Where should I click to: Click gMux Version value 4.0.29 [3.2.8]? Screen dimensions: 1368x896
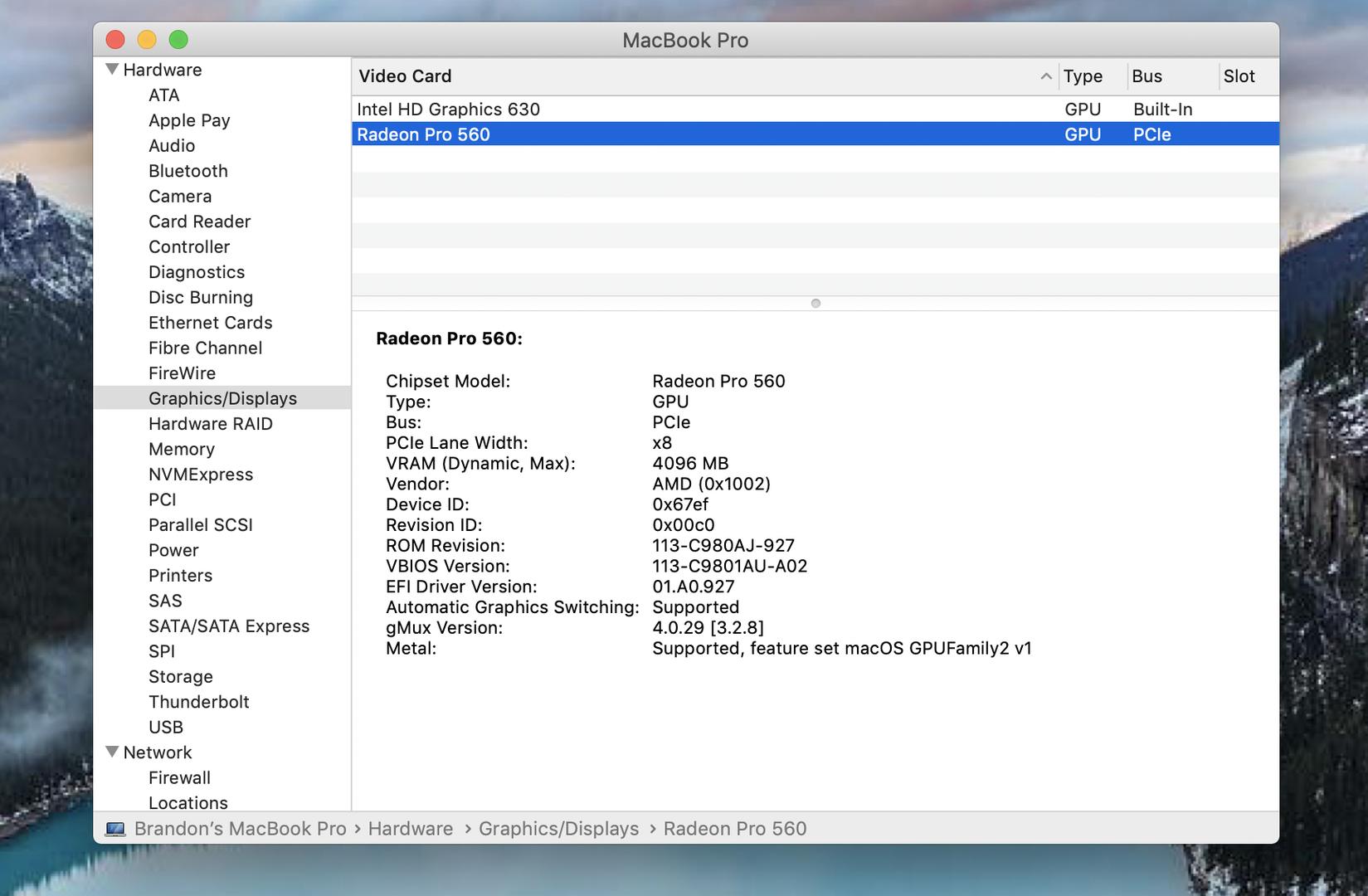[708, 628]
